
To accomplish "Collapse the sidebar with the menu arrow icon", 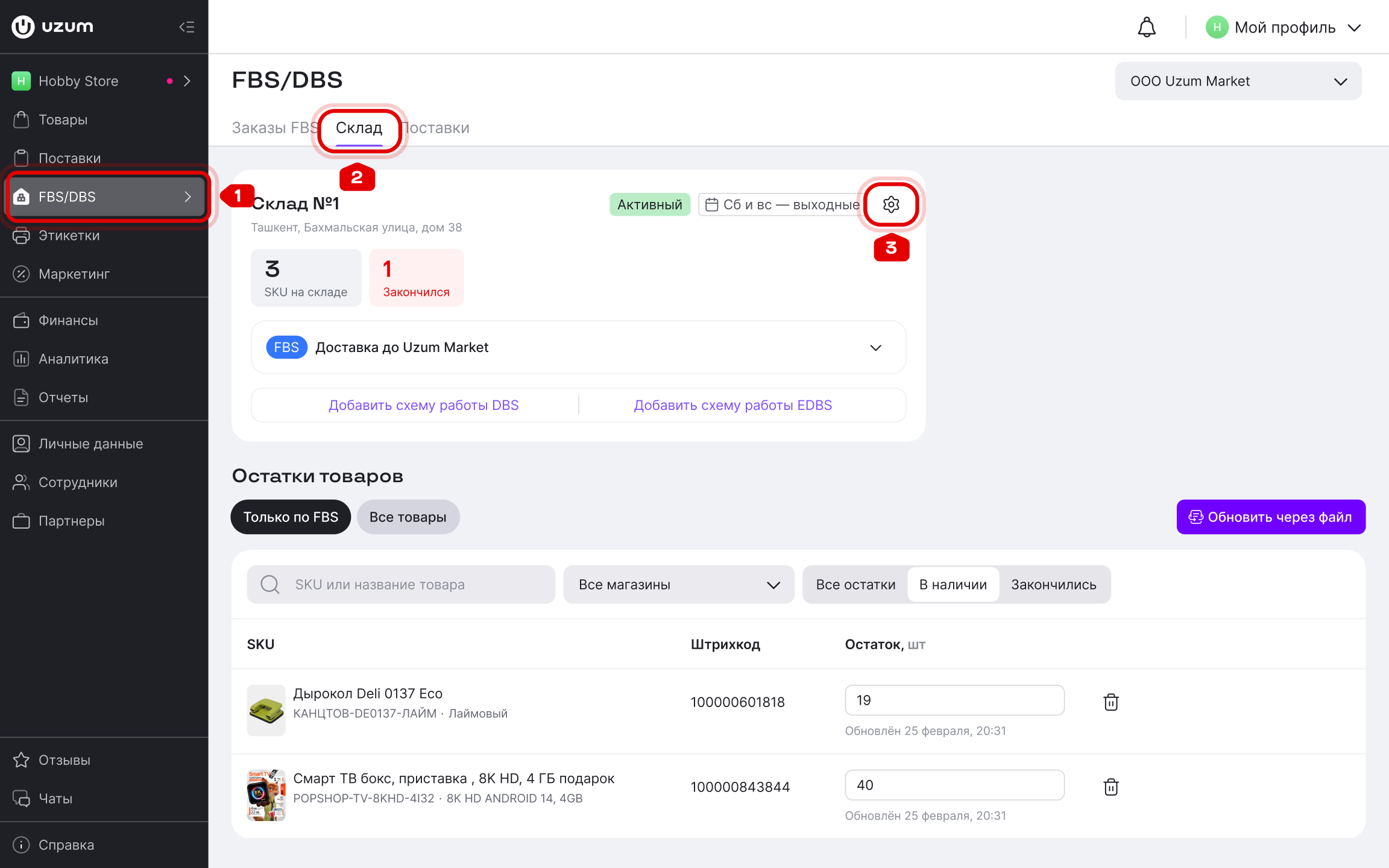I will (x=187, y=27).
